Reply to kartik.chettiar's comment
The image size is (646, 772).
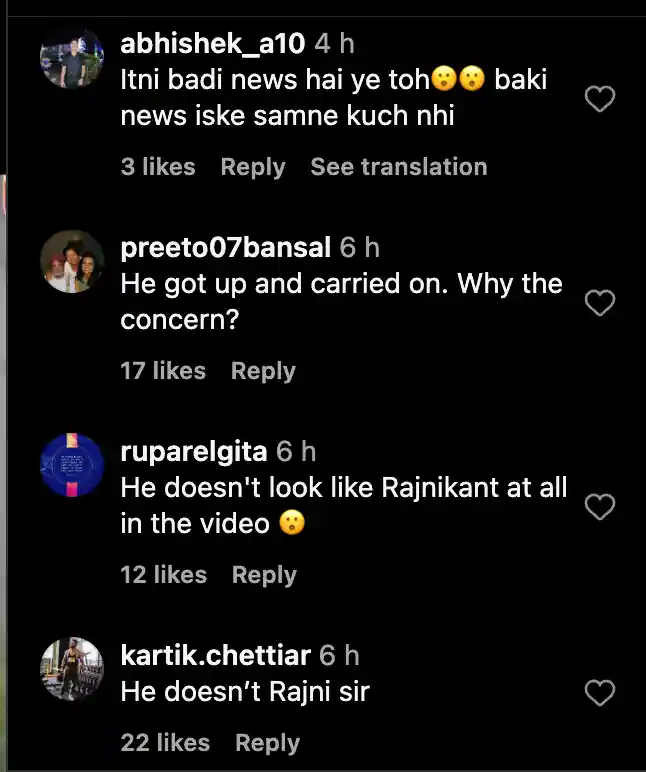click(x=267, y=743)
